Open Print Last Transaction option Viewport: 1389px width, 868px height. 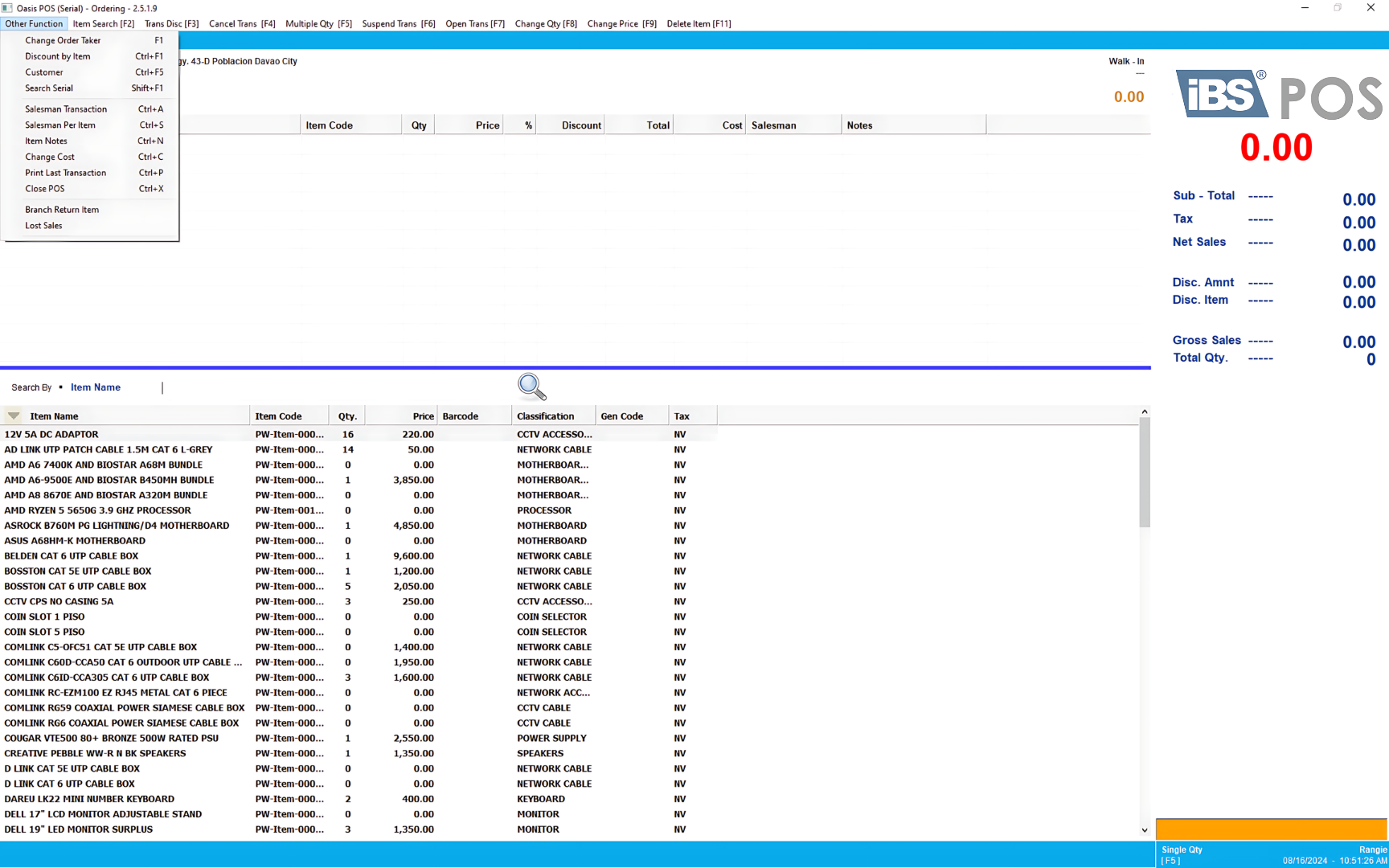[65, 173]
